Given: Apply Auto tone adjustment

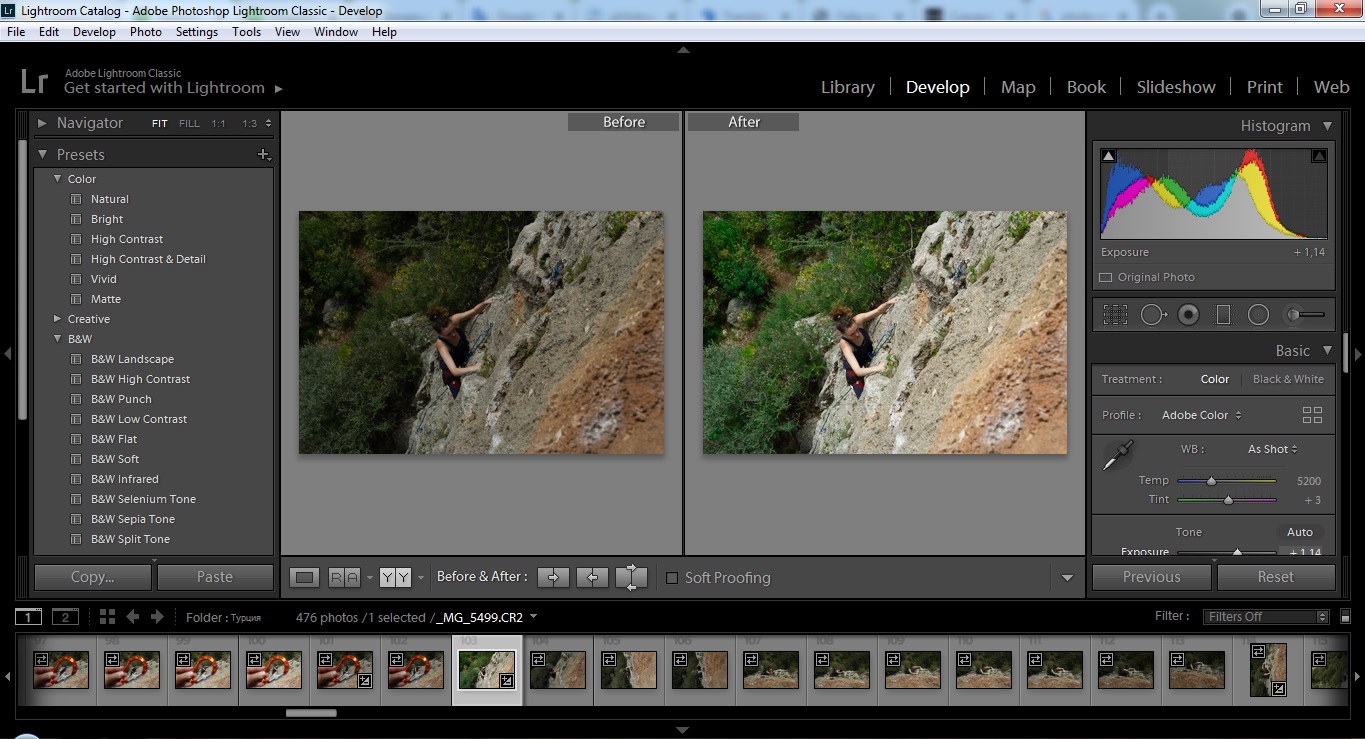Looking at the screenshot, I should tap(1300, 532).
